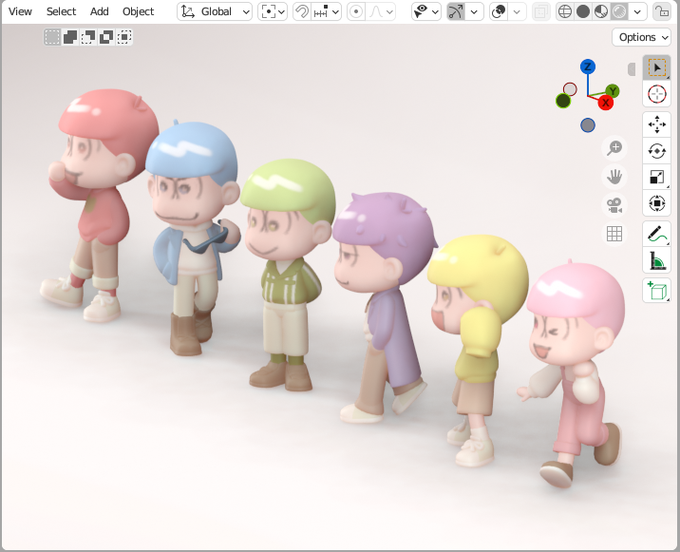Open the Object menu
Screen dimensions: 680x552
(138, 12)
